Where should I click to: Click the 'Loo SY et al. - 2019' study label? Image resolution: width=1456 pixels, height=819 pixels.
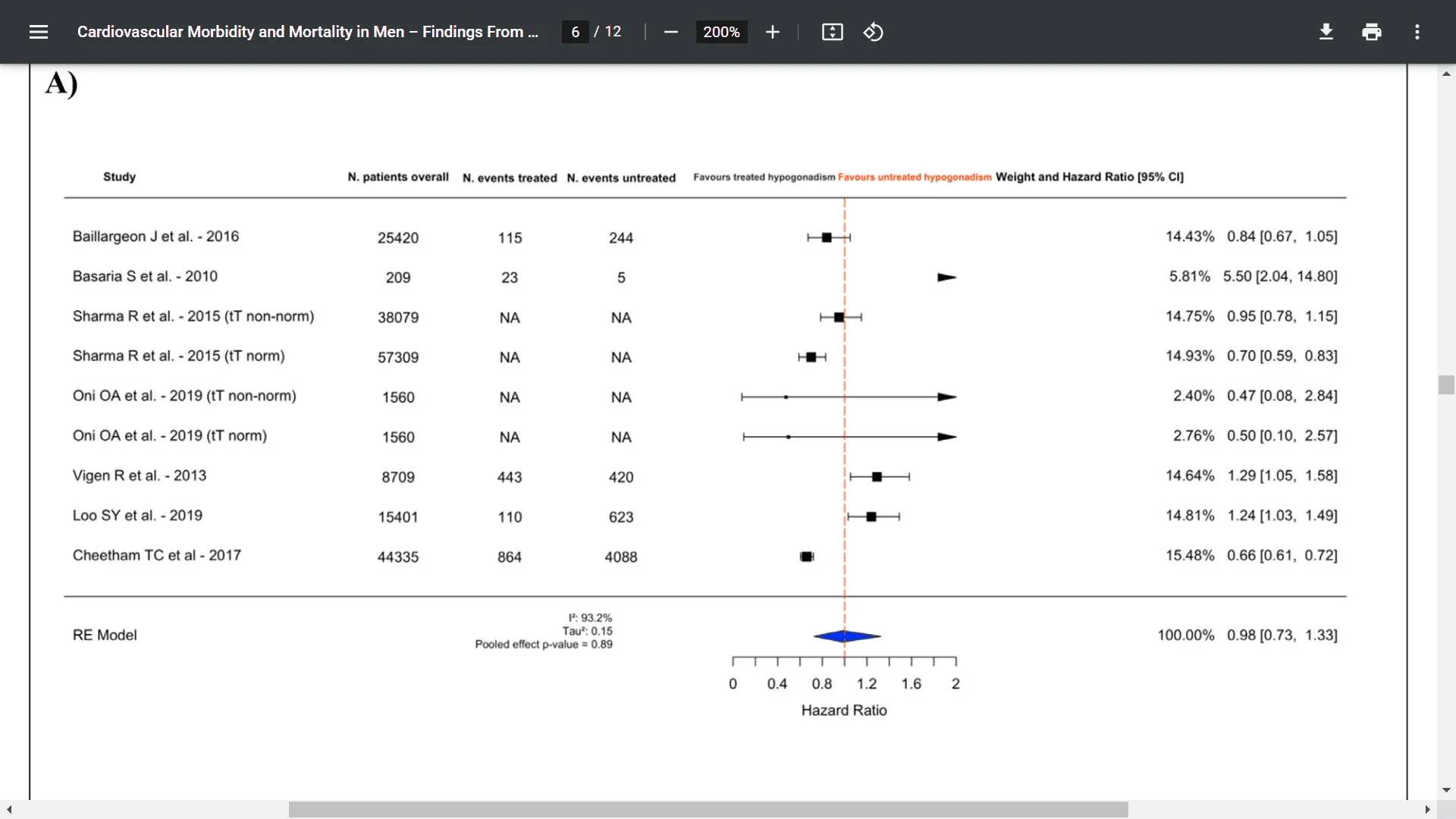click(137, 515)
